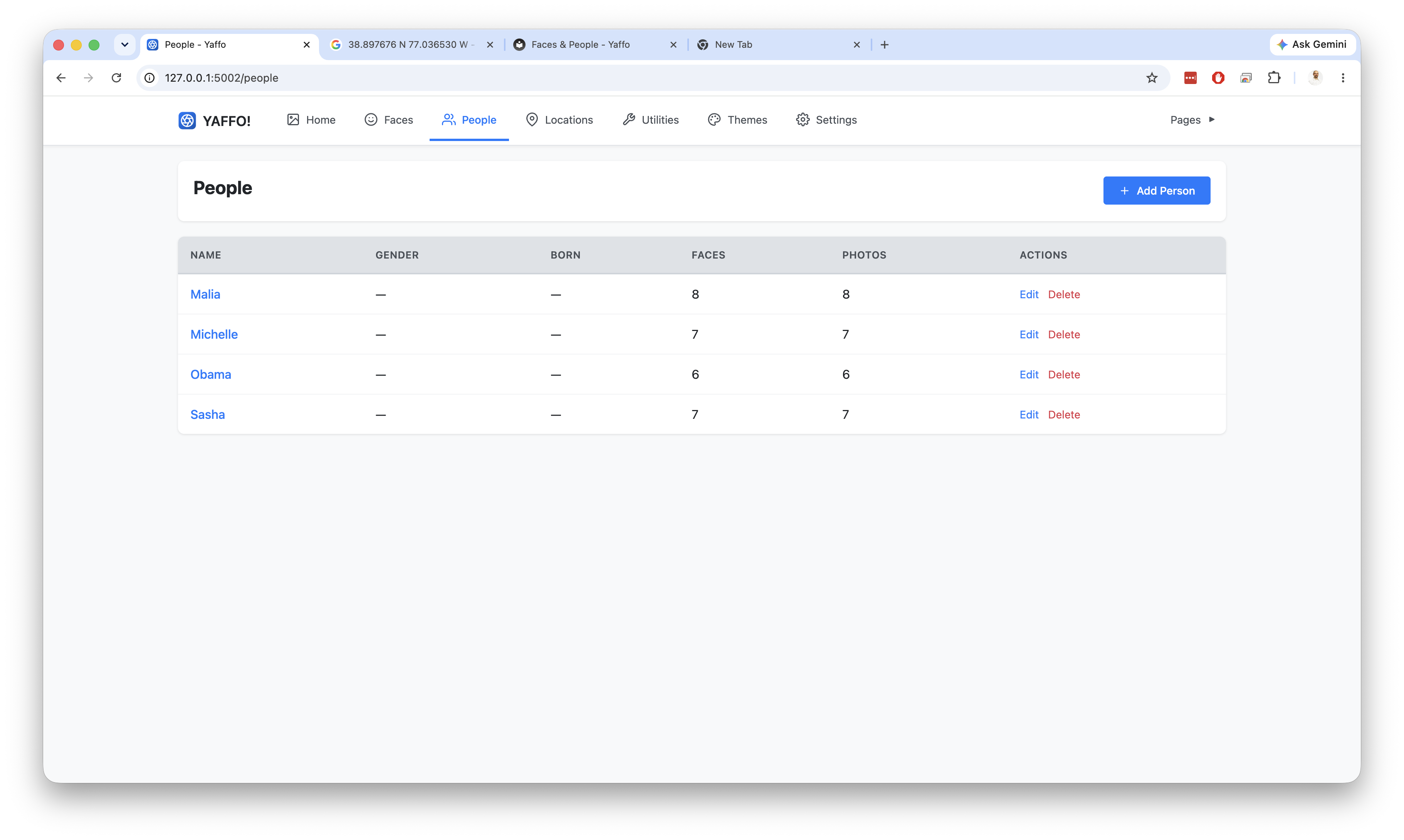Bookmark this page with the star icon
1404x840 pixels.
pos(1152,77)
